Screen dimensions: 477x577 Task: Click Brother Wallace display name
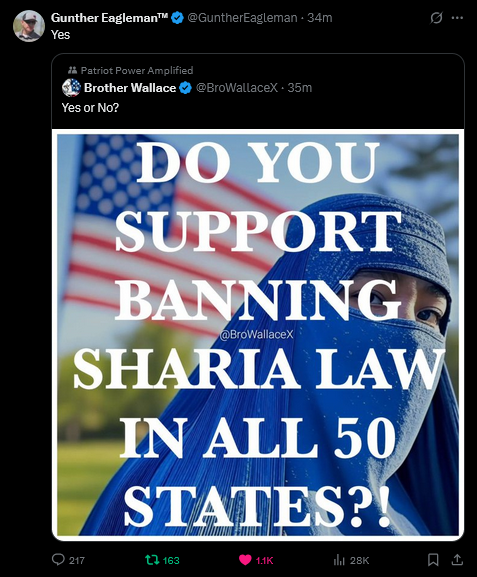[130, 88]
